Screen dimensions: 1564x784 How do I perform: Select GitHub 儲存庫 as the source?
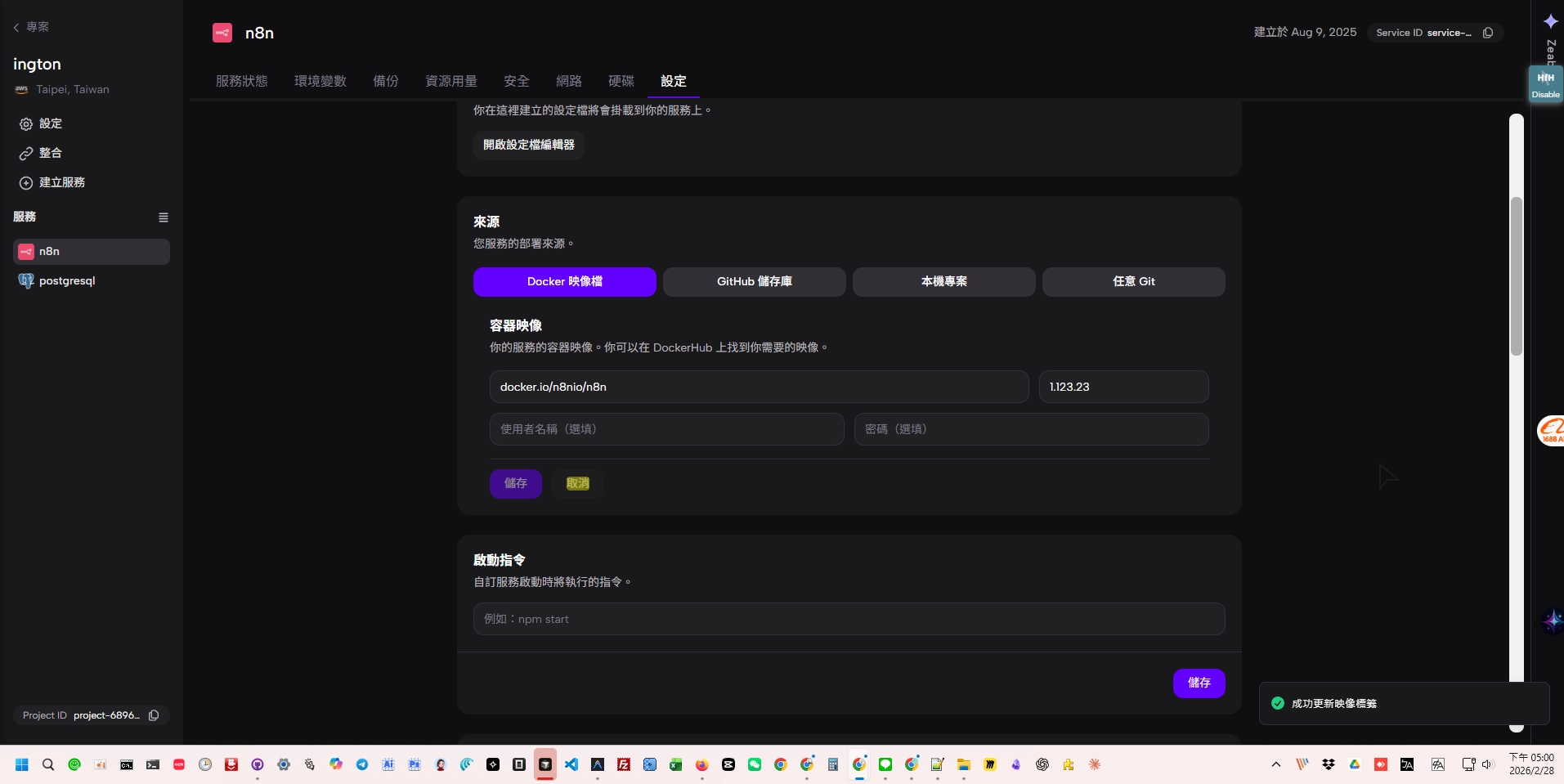755,282
